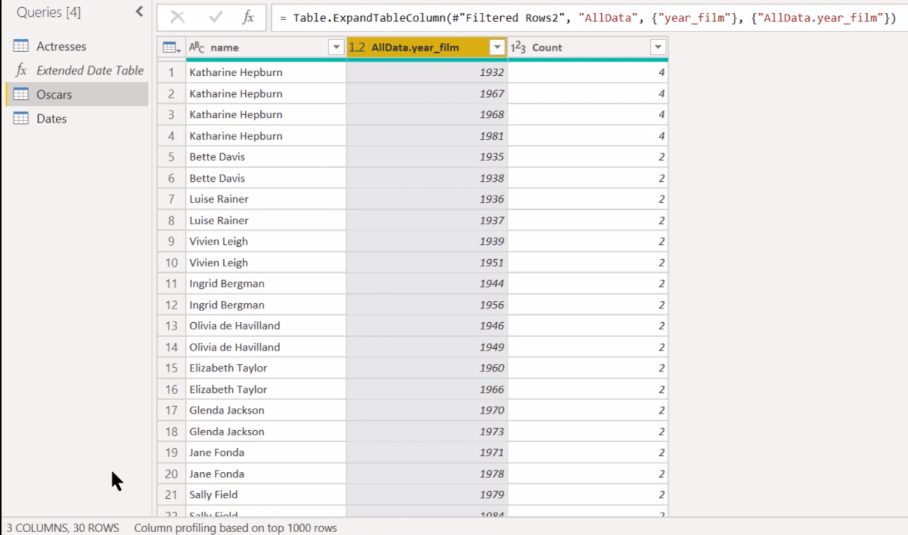Click into the formula bar text
Viewport: 908px width, 535px height.
click(x=588, y=18)
